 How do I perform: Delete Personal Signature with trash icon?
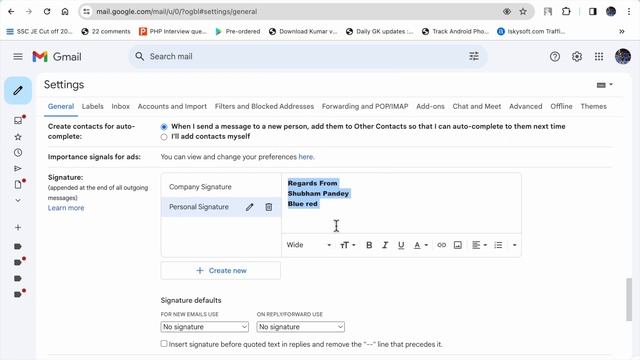point(269,207)
